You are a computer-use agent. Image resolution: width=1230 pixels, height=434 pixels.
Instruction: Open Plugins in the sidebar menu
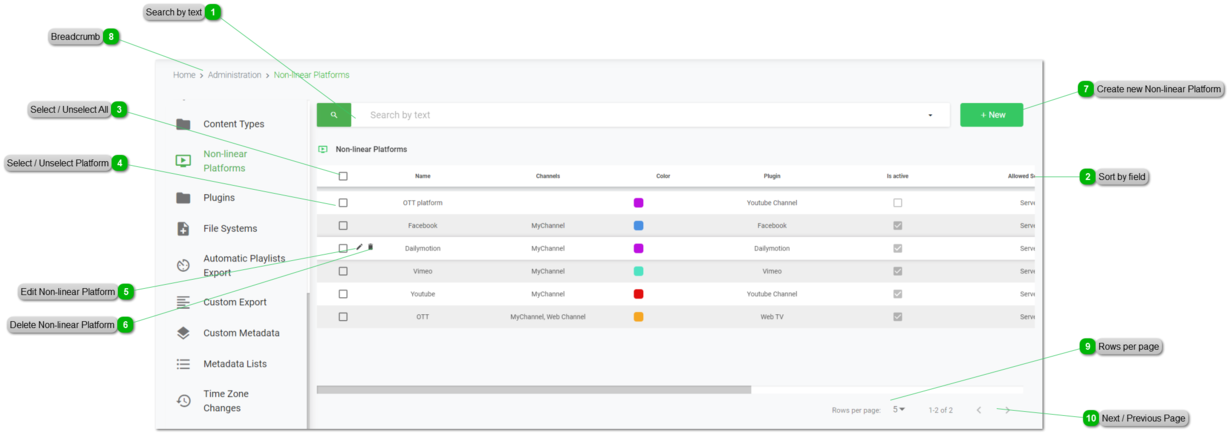pyautogui.click(x=219, y=198)
